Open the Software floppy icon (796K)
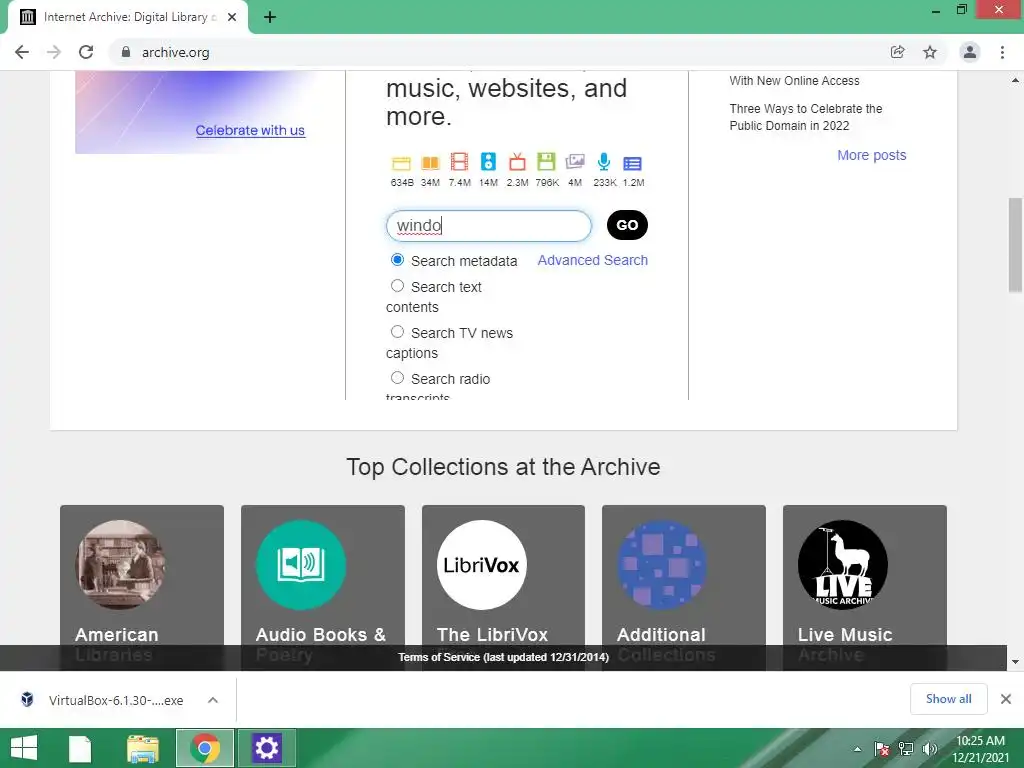1024x768 pixels. click(546, 161)
